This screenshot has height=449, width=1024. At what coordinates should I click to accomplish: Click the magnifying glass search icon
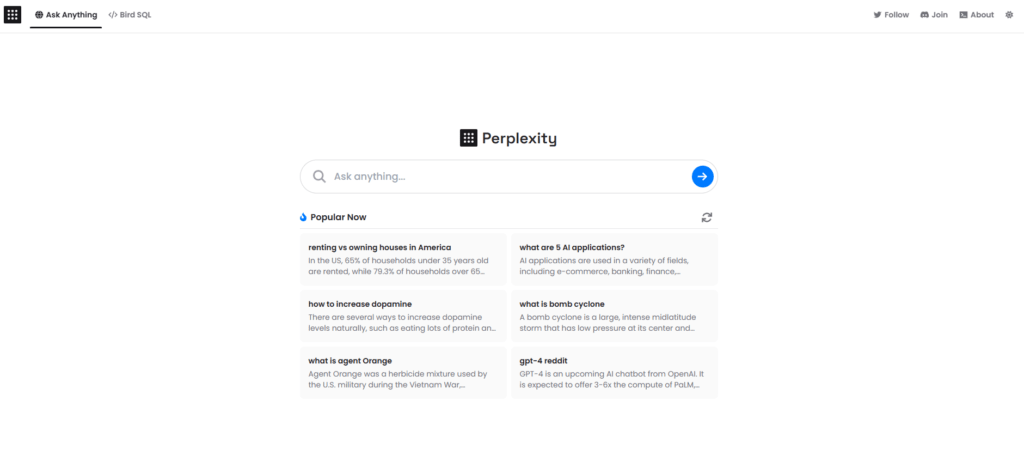pos(319,177)
